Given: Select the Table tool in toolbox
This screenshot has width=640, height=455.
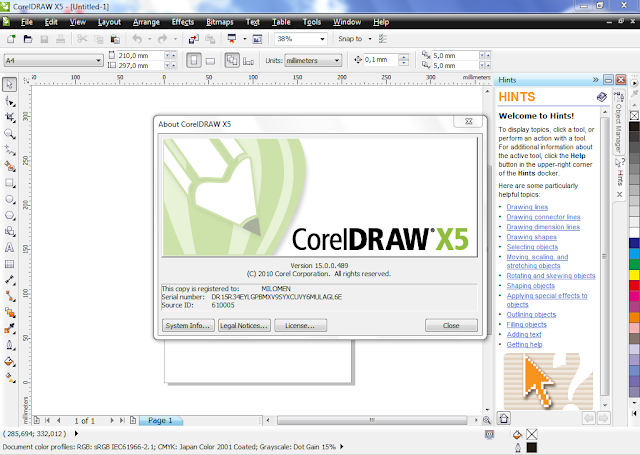Looking at the screenshot, I should (x=10, y=264).
